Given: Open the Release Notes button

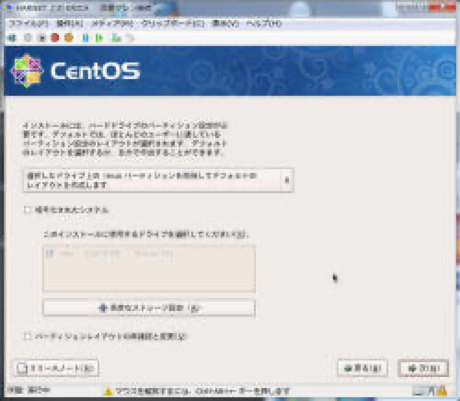Looking at the screenshot, I should [x=56, y=368].
